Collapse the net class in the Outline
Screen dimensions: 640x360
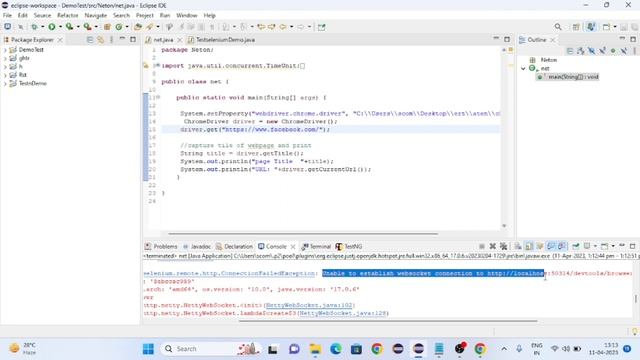click(x=523, y=69)
